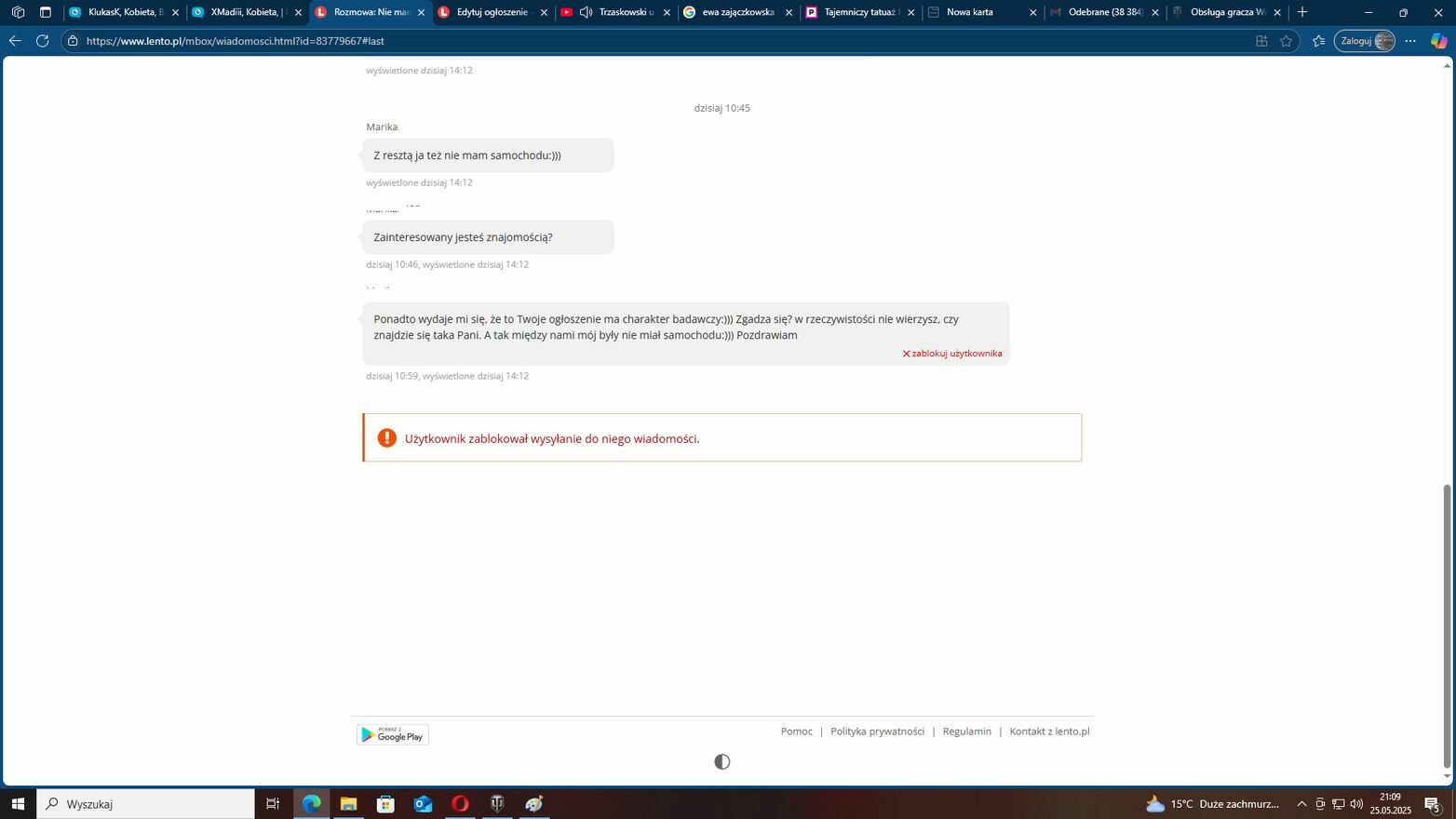The width and height of the screenshot is (1456, 819).
Task: Open the notification center icon
Action: click(x=1434, y=804)
